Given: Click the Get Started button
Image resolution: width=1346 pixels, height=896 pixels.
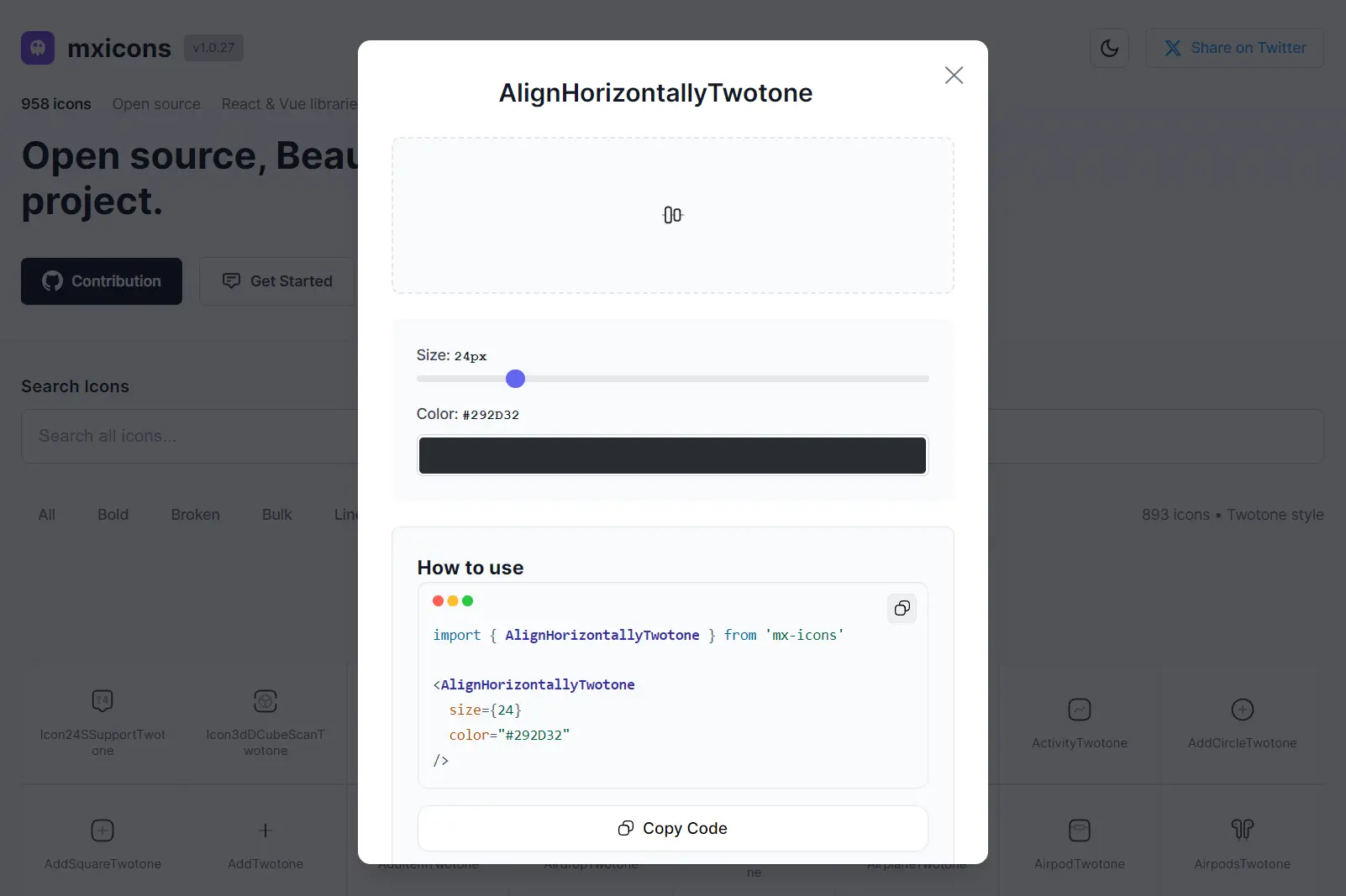Looking at the screenshot, I should (x=276, y=280).
